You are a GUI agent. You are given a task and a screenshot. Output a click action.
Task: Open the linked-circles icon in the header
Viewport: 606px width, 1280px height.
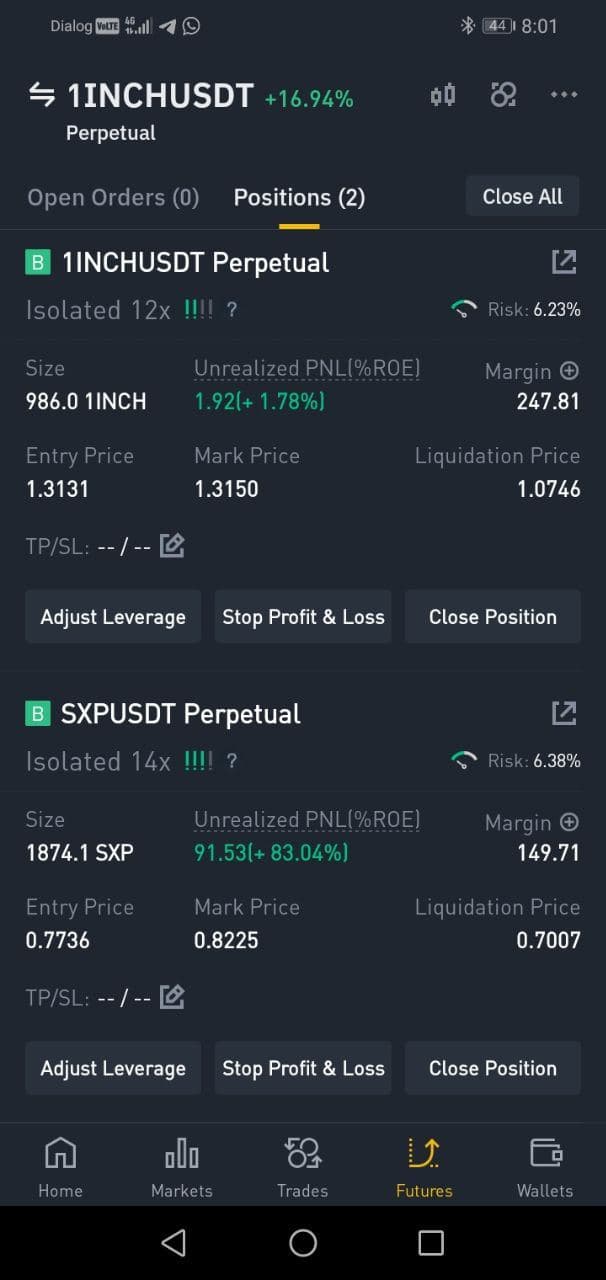503,95
